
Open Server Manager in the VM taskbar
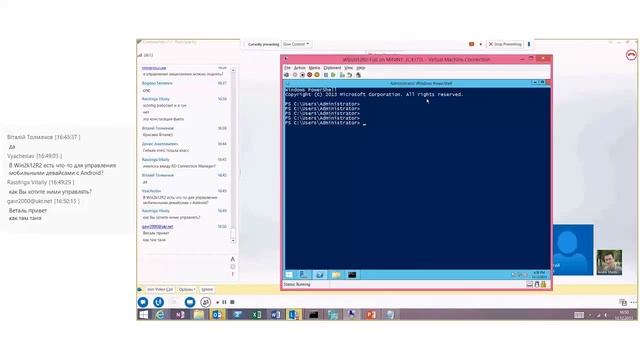point(304,275)
